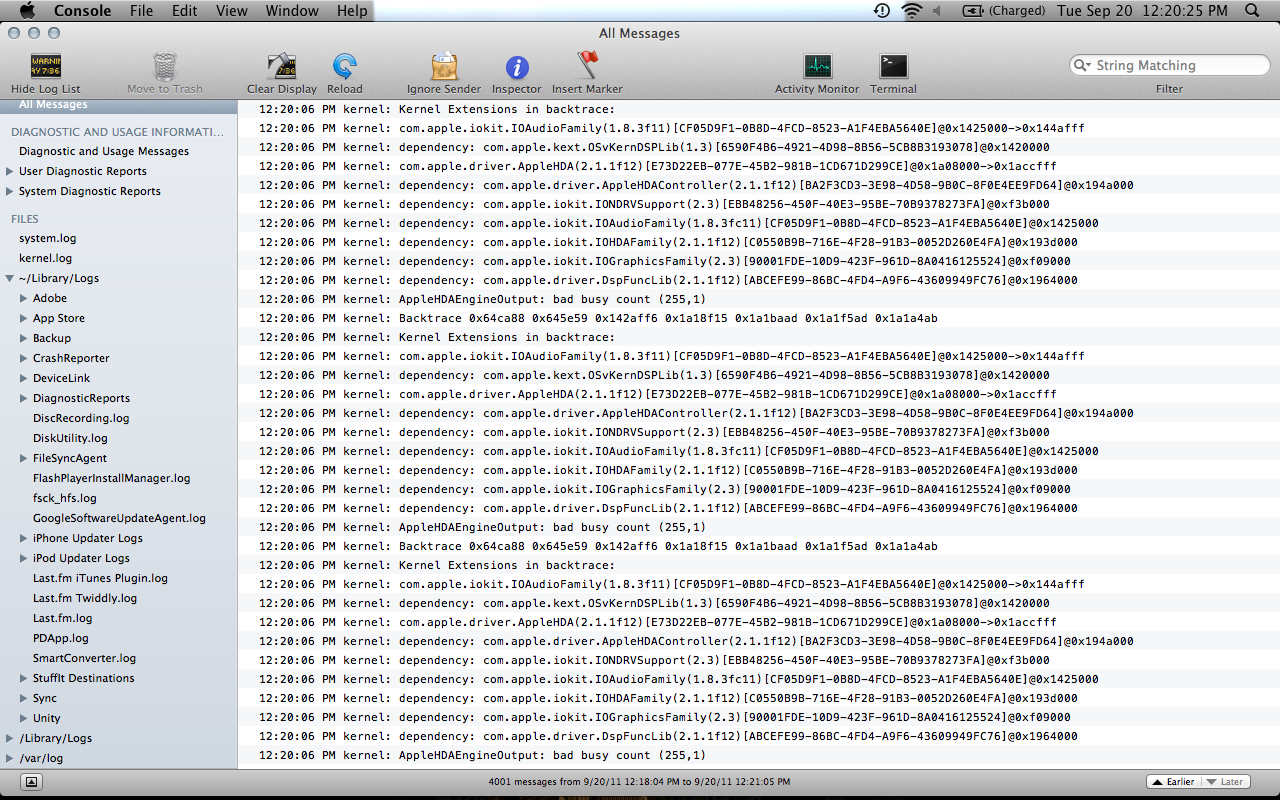Click the date and time in menu bar

point(1143,11)
